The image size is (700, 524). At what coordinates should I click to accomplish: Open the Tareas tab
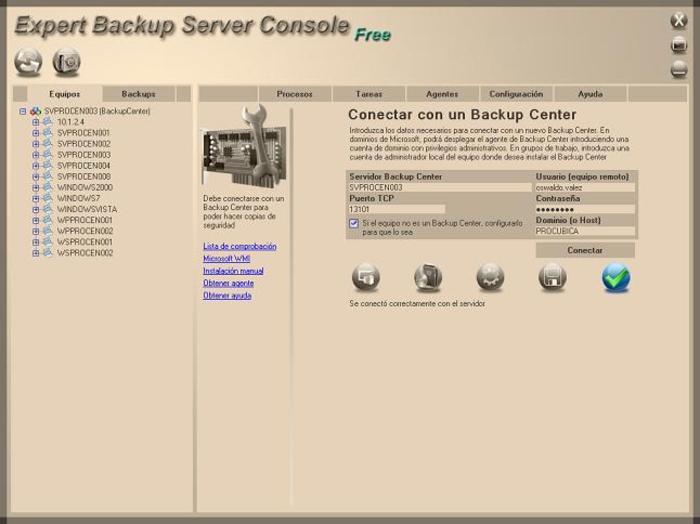(x=369, y=94)
